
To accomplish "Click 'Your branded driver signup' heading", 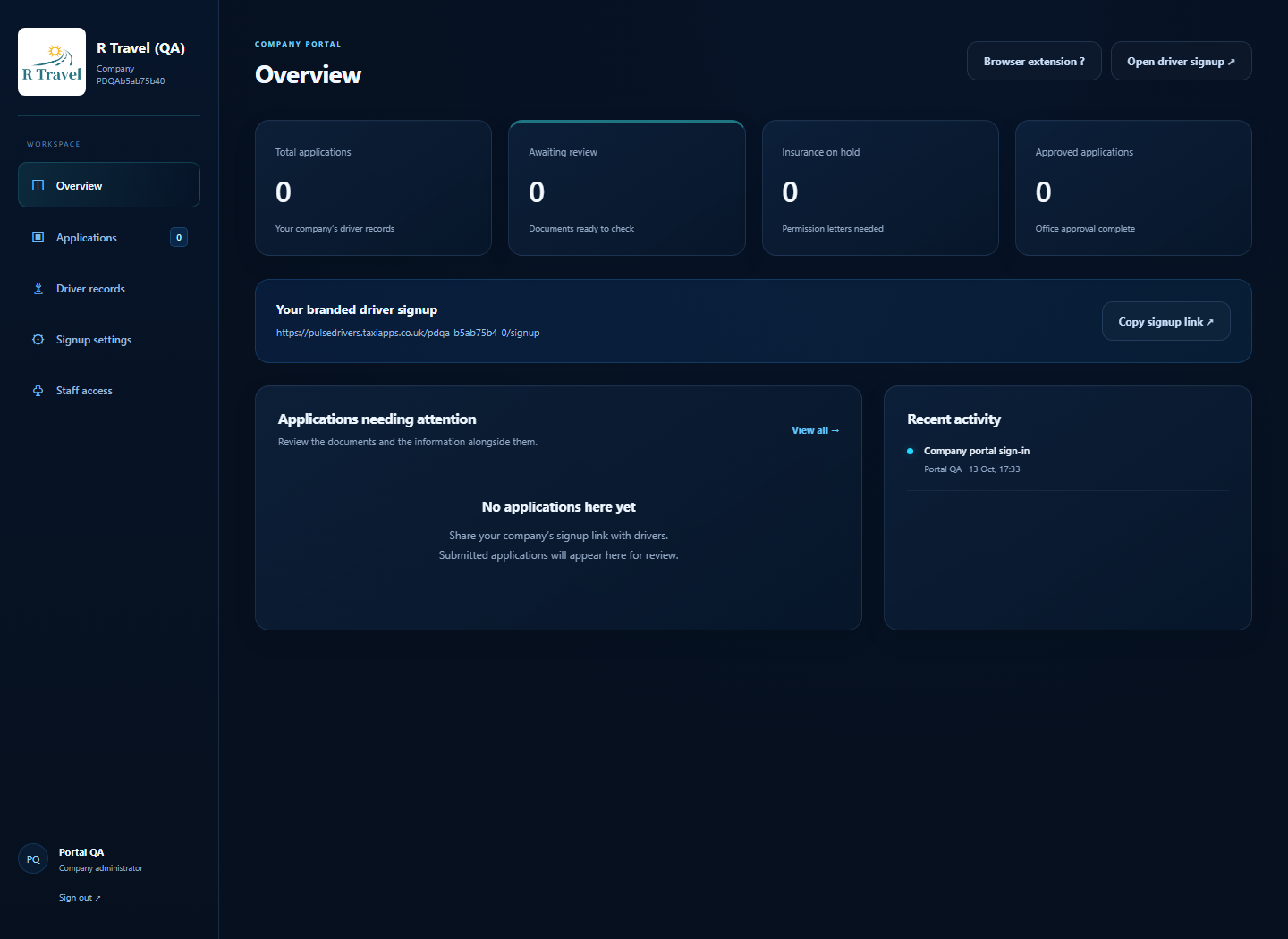I will pos(356,309).
